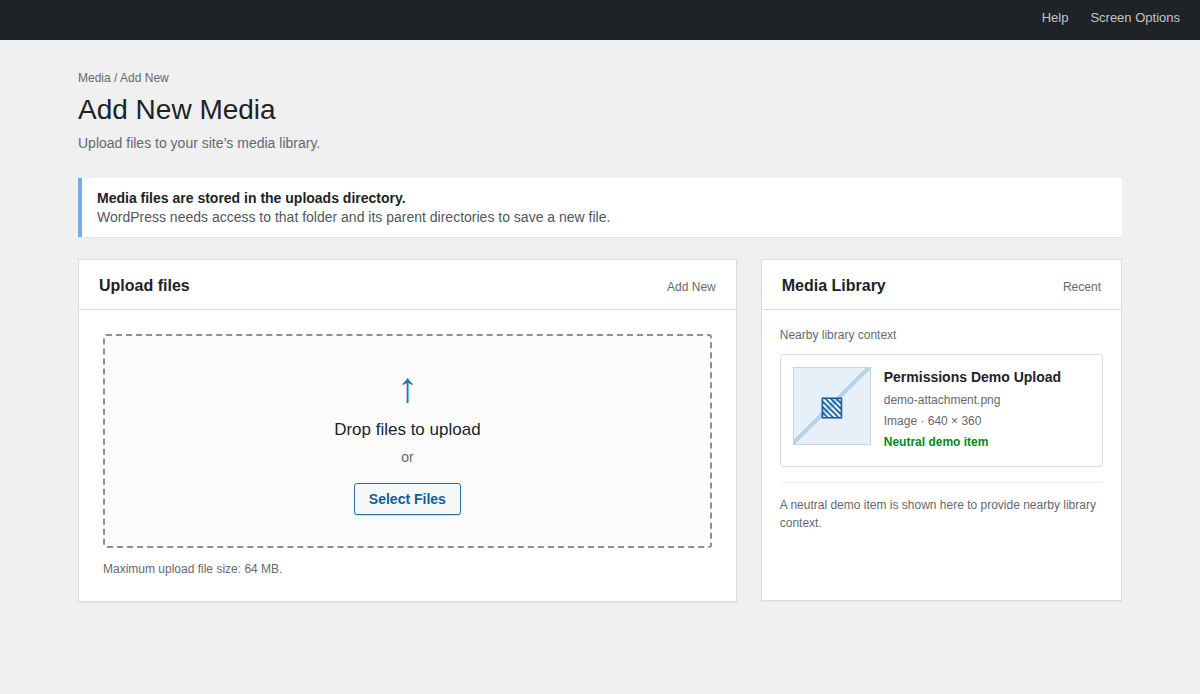Open the demo attachment image thumbnail

click(832, 406)
